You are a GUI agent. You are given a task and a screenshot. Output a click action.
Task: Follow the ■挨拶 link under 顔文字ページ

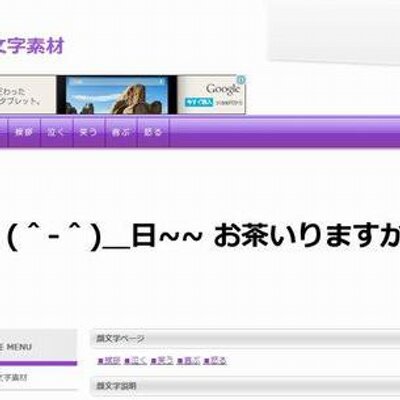[109, 361]
